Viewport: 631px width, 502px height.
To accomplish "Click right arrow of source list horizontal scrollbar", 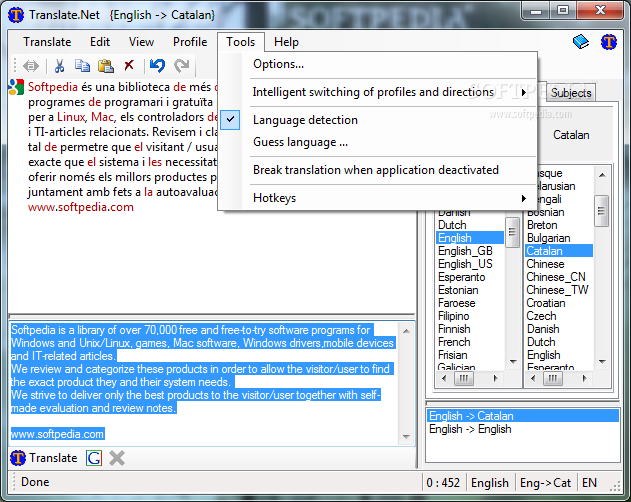I will [495, 378].
